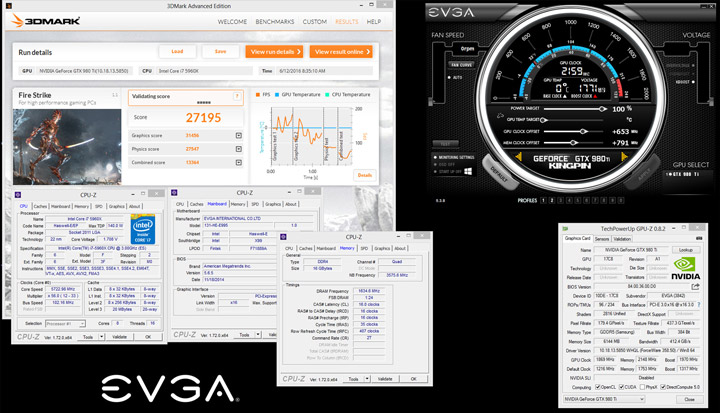The width and height of the screenshot is (720, 413).
Task: Click the Lookup button in GPU-Z
Action: click(686, 250)
